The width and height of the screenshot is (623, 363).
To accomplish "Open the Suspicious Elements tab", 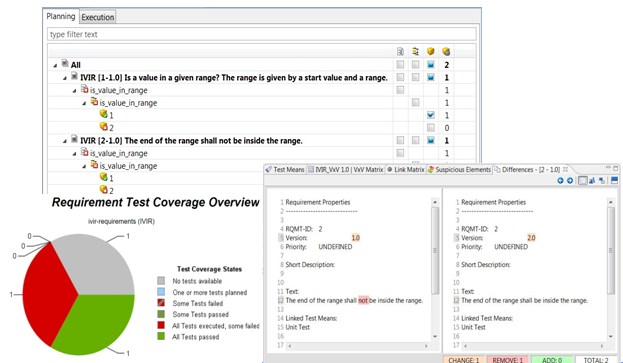I will (x=459, y=170).
